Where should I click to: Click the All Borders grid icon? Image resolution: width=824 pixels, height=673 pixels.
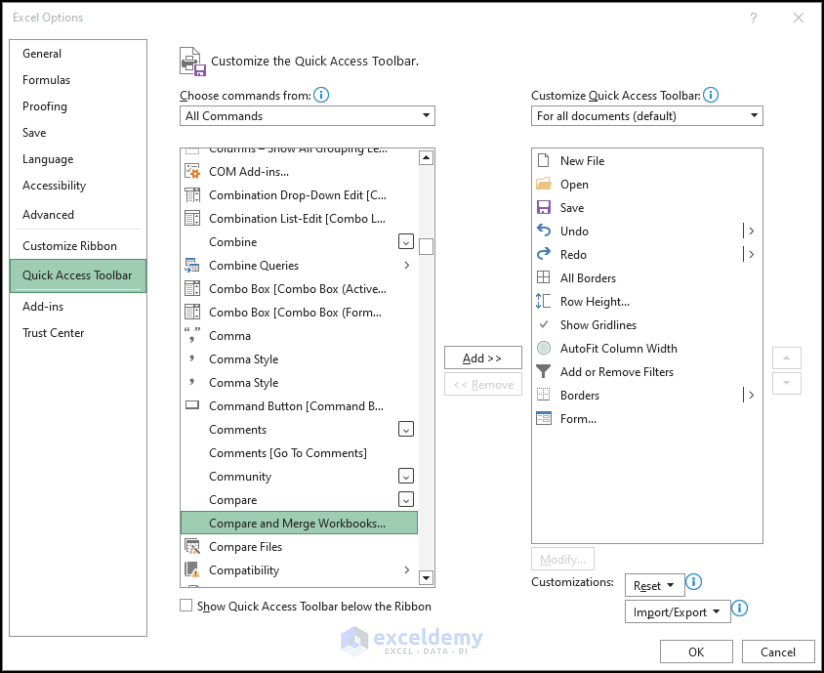(x=543, y=277)
